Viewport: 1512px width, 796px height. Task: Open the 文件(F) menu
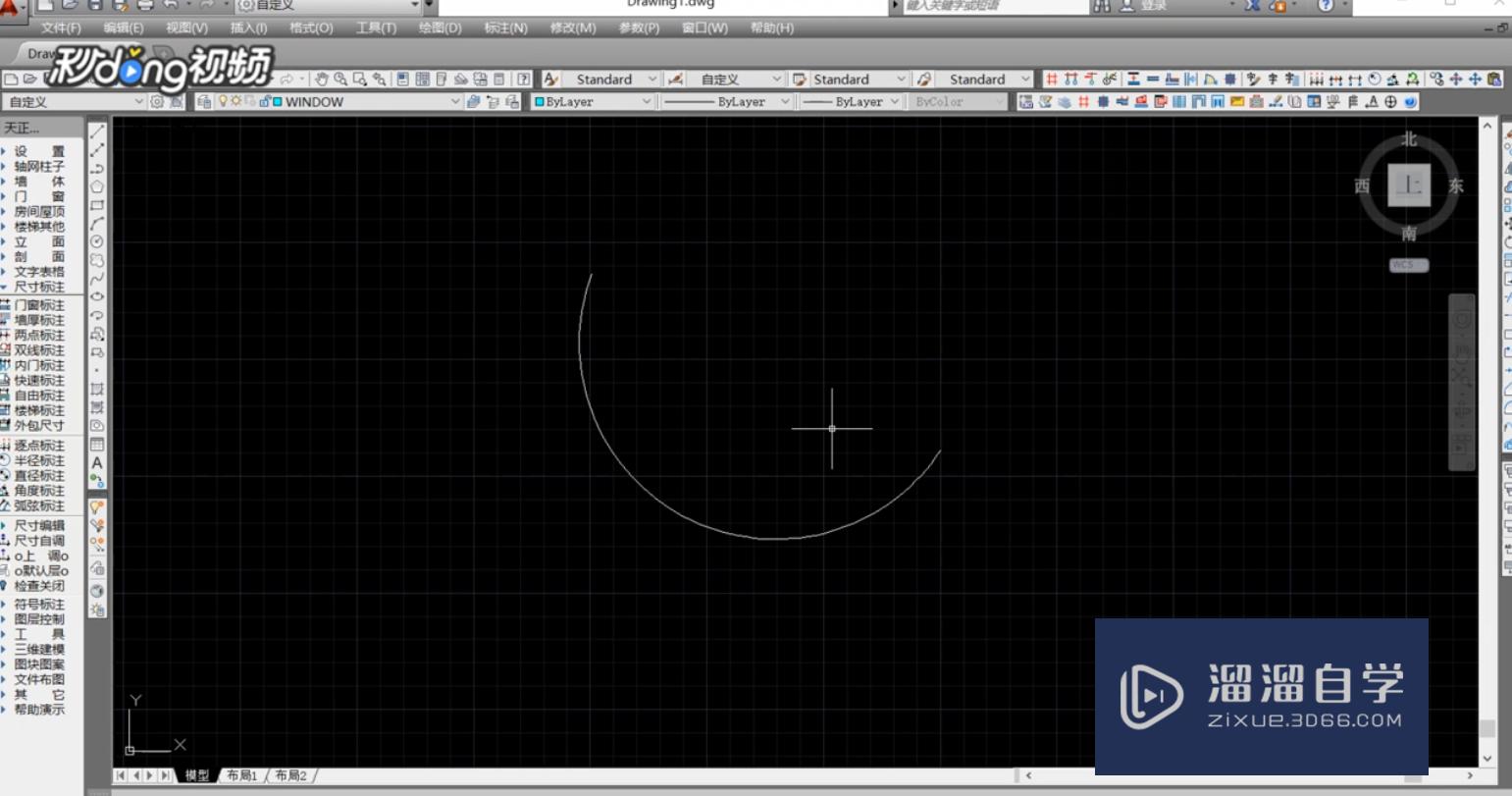[x=61, y=27]
